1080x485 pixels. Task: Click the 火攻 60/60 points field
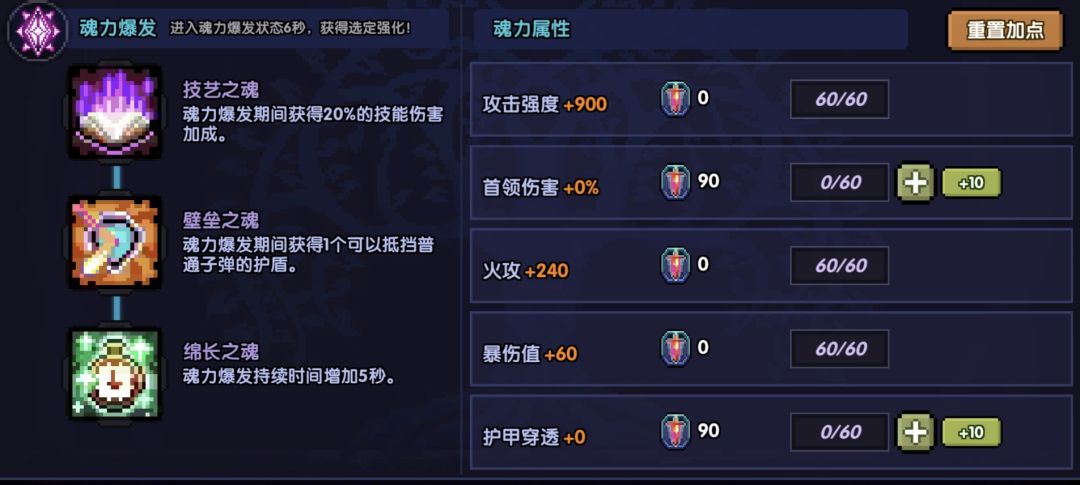pyautogui.click(x=840, y=266)
